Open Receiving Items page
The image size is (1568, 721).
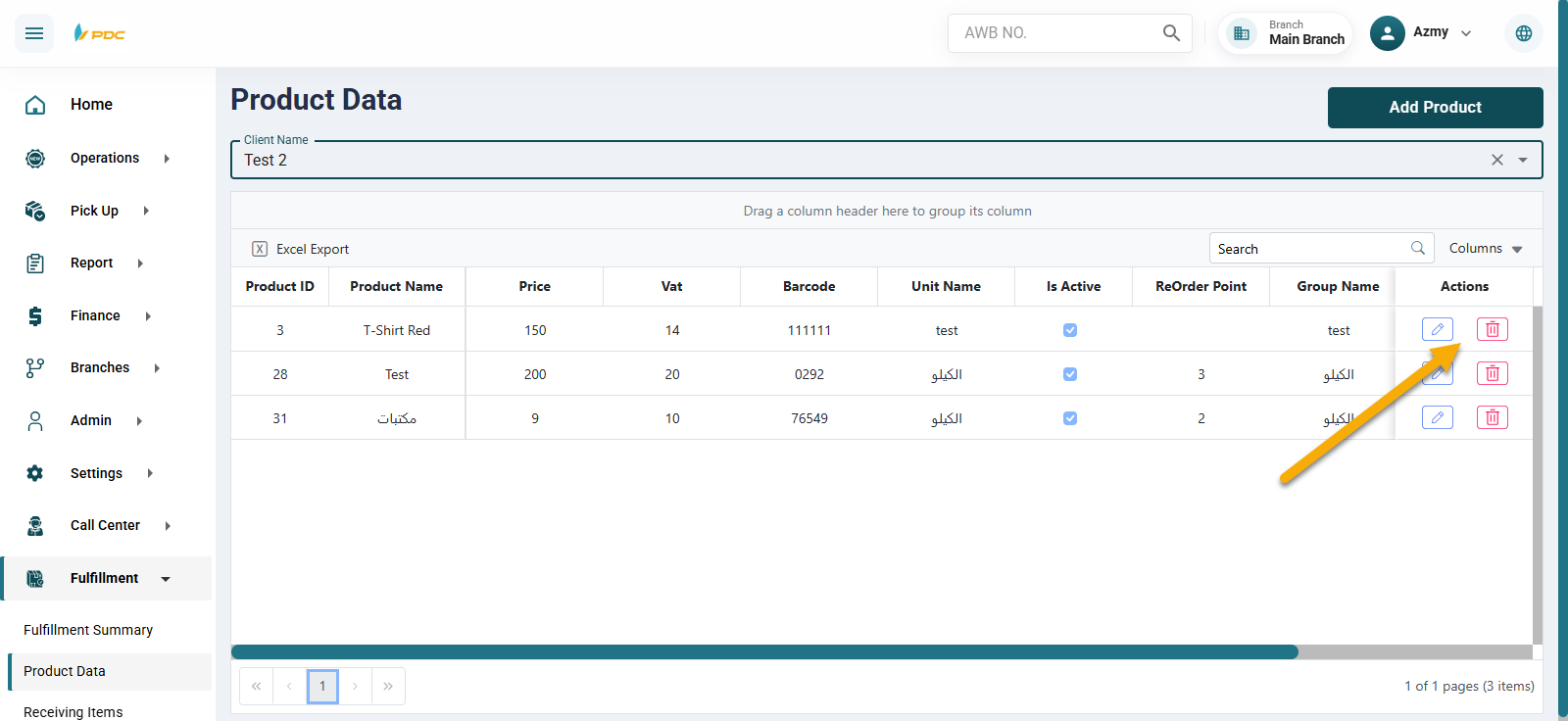pos(73,712)
